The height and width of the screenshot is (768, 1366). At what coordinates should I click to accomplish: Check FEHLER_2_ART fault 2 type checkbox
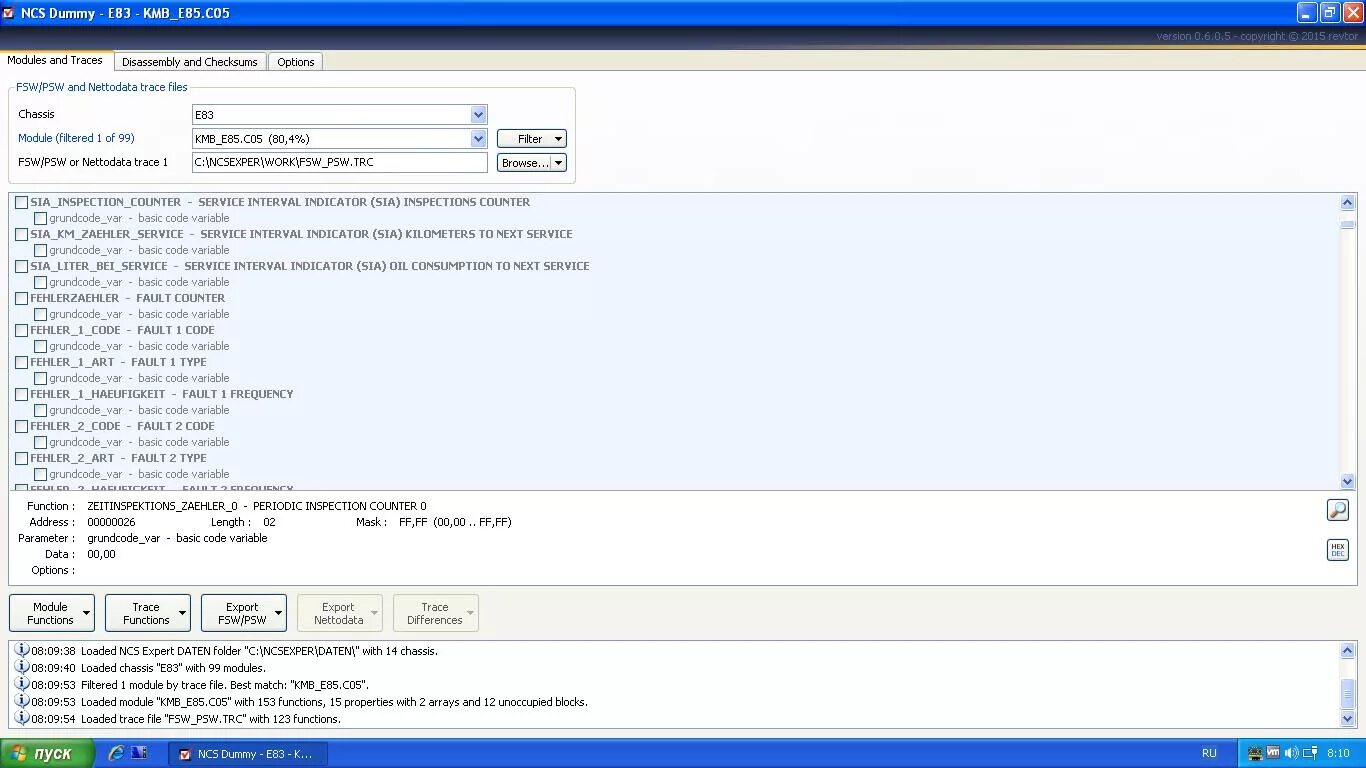coord(21,458)
